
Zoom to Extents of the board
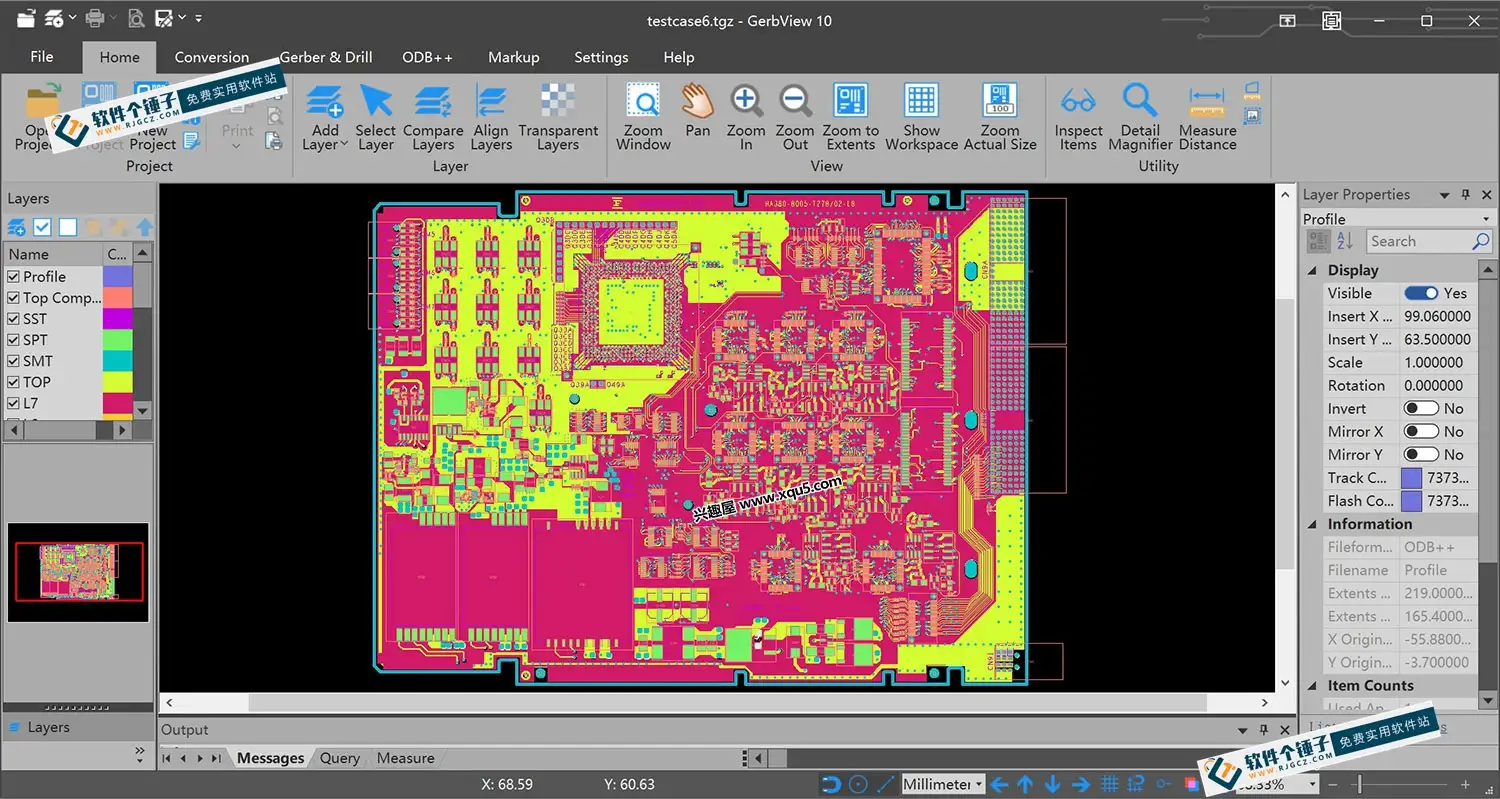coord(851,116)
